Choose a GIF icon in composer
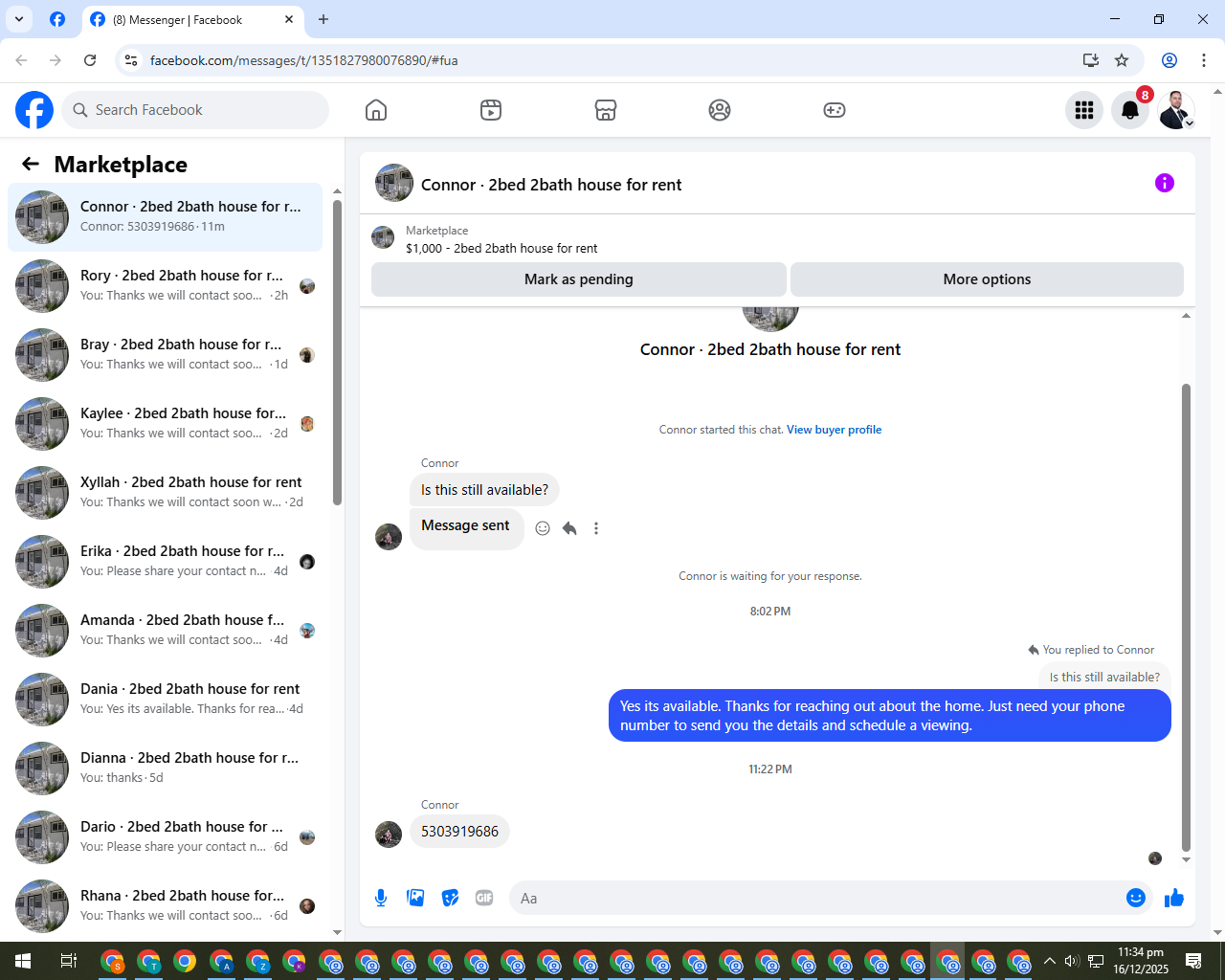 pyautogui.click(x=484, y=898)
